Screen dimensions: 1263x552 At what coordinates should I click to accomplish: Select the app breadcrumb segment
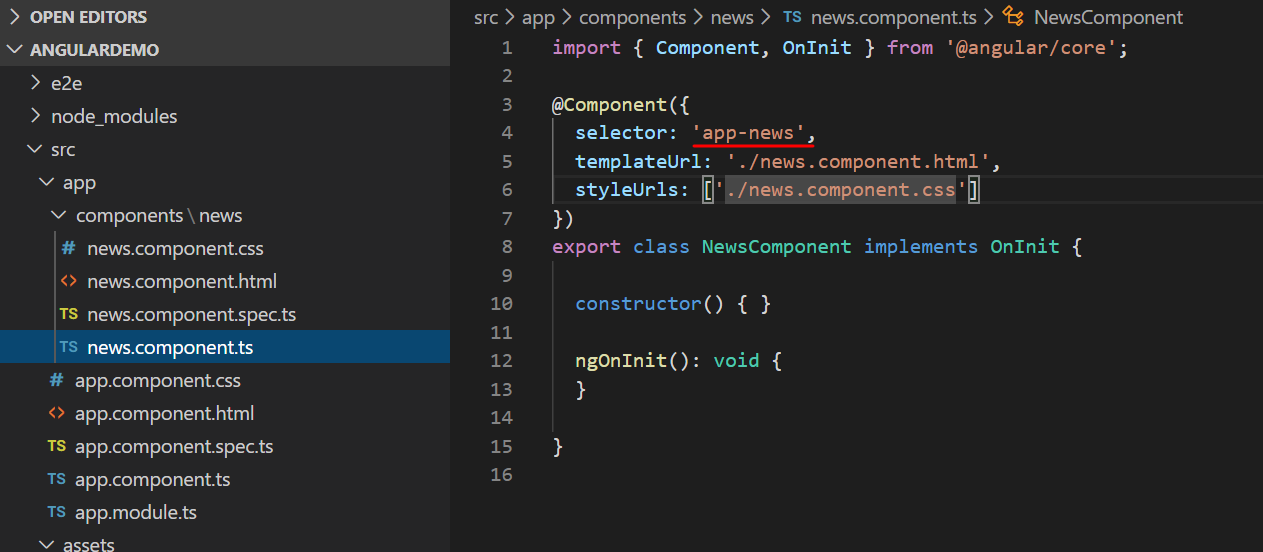click(x=538, y=17)
